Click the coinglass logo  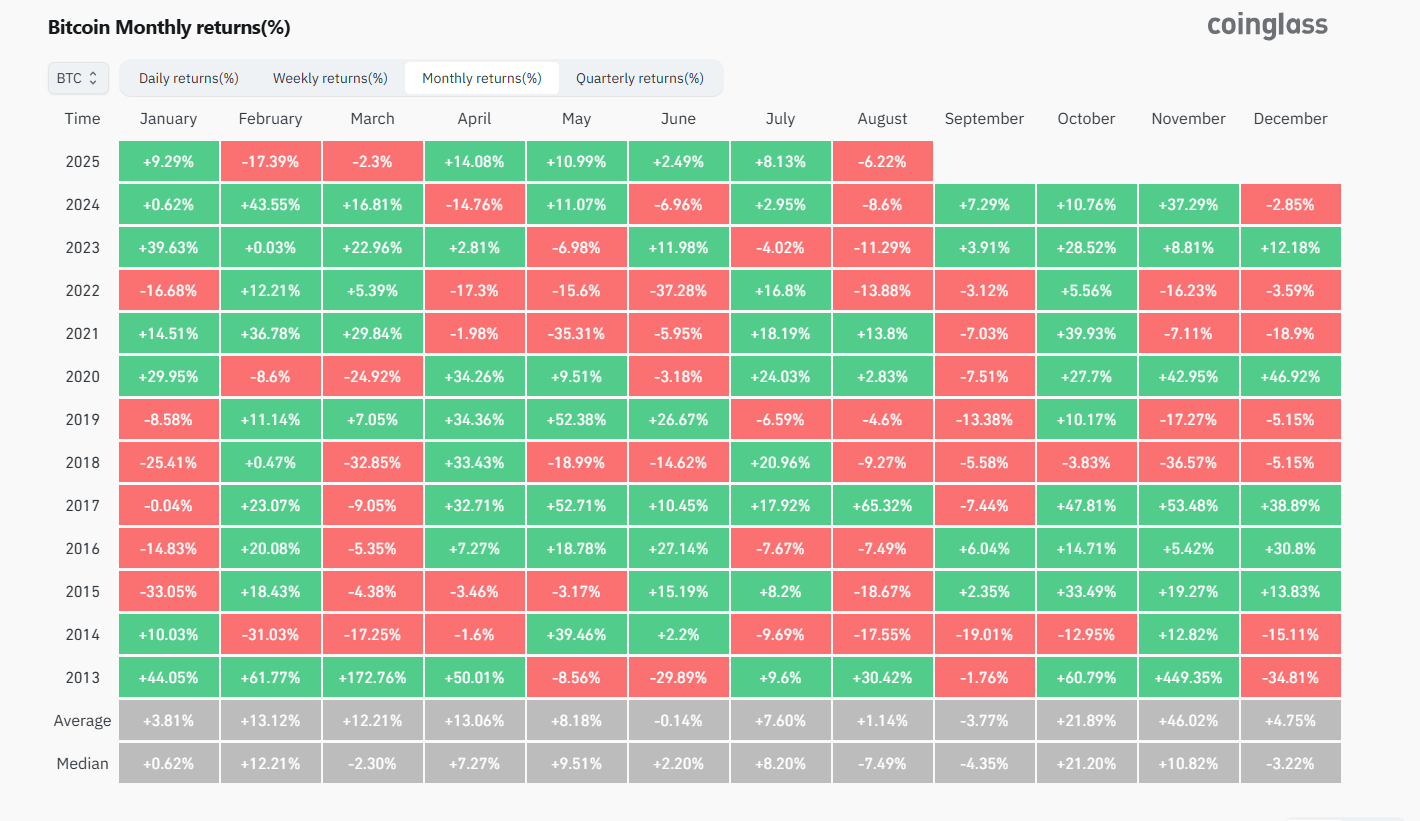click(1267, 25)
